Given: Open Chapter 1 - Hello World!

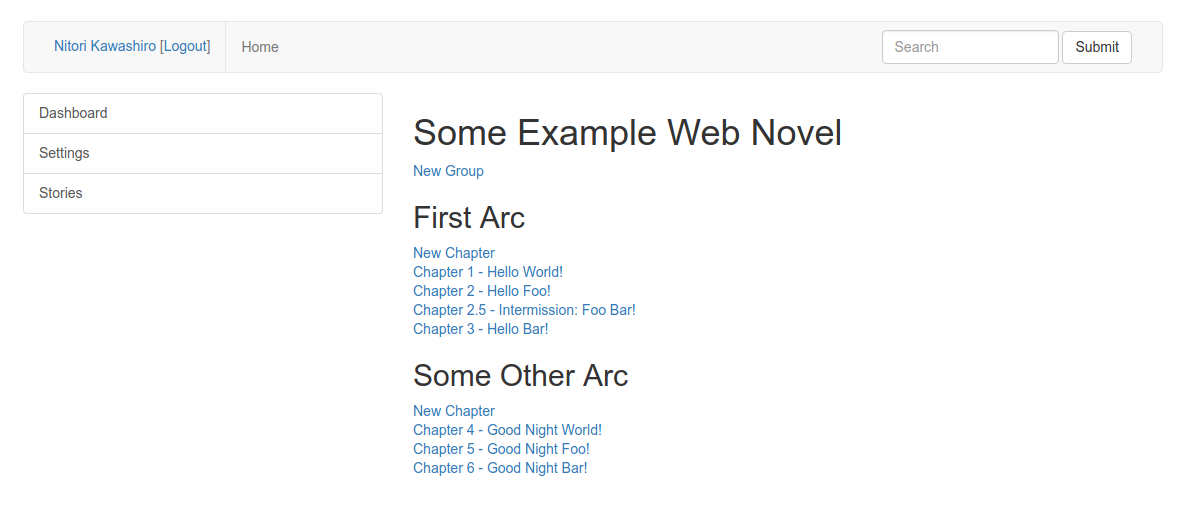Looking at the screenshot, I should coord(488,272).
